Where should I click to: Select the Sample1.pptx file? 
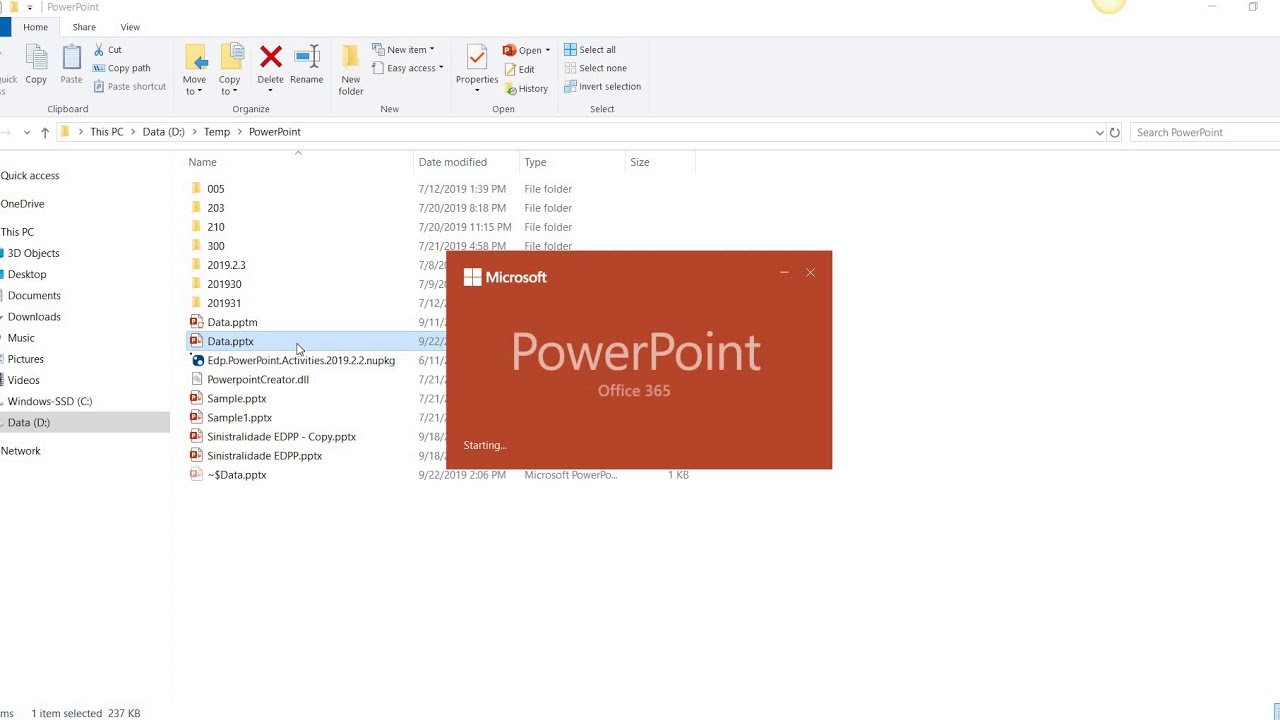pyautogui.click(x=239, y=417)
